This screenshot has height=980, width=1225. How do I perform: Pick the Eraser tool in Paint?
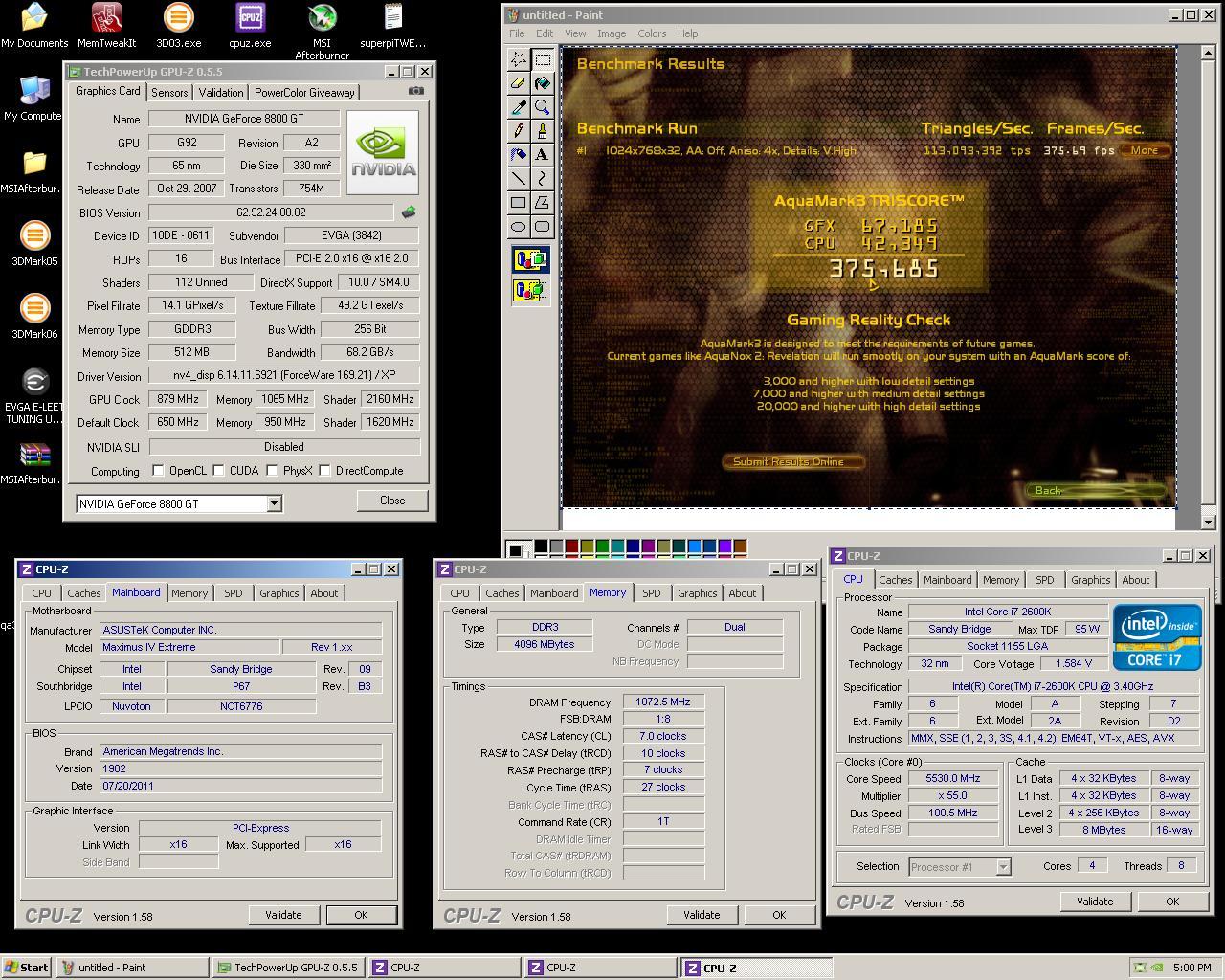tap(518, 83)
